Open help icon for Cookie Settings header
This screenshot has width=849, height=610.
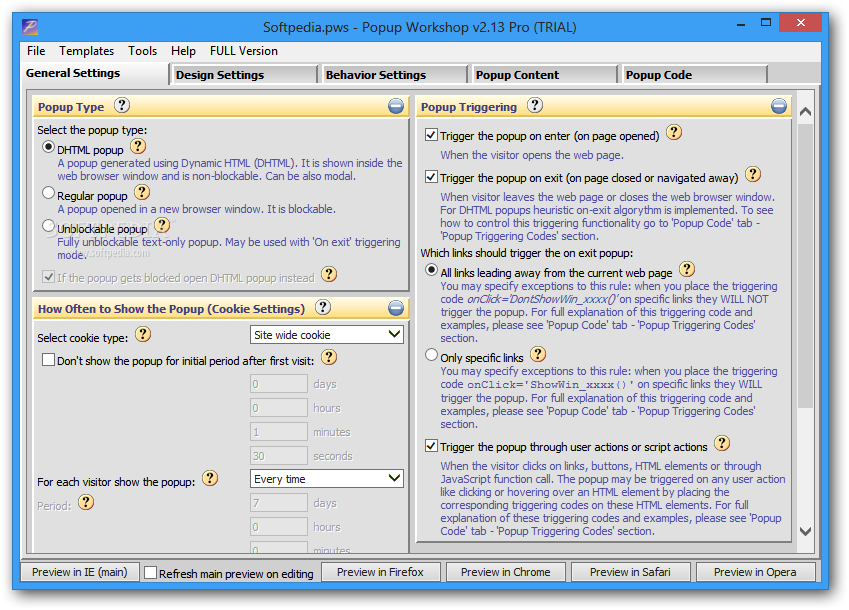tap(323, 307)
